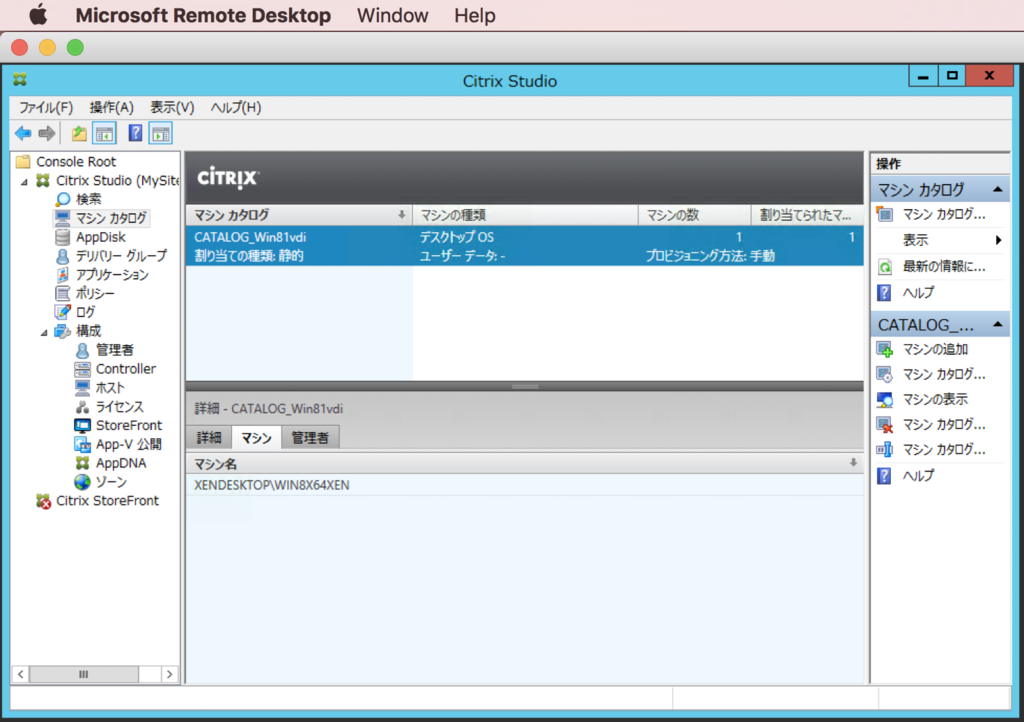
Task: Select the 検索 search node icon
Action: click(63, 199)
